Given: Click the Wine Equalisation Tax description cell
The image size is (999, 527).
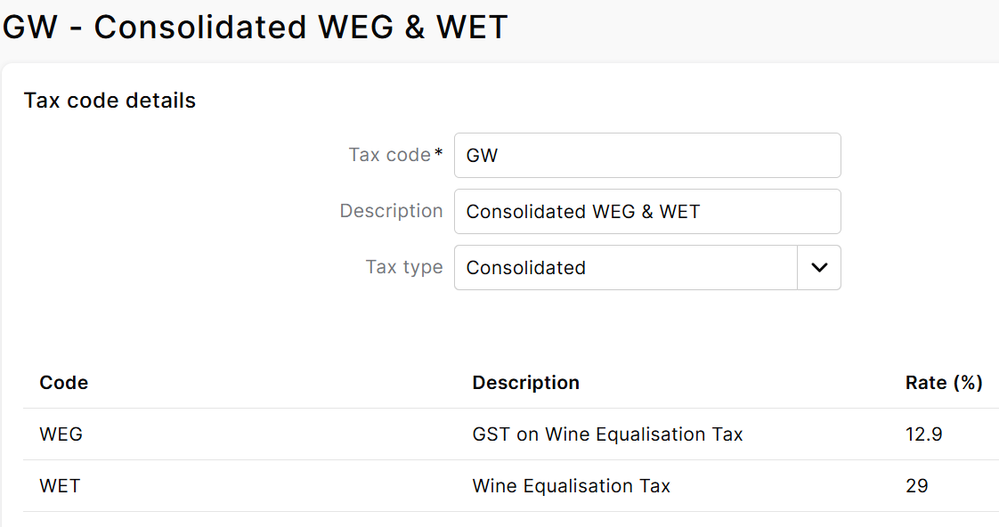Looking at the screenshot, I should click(571, 487).
